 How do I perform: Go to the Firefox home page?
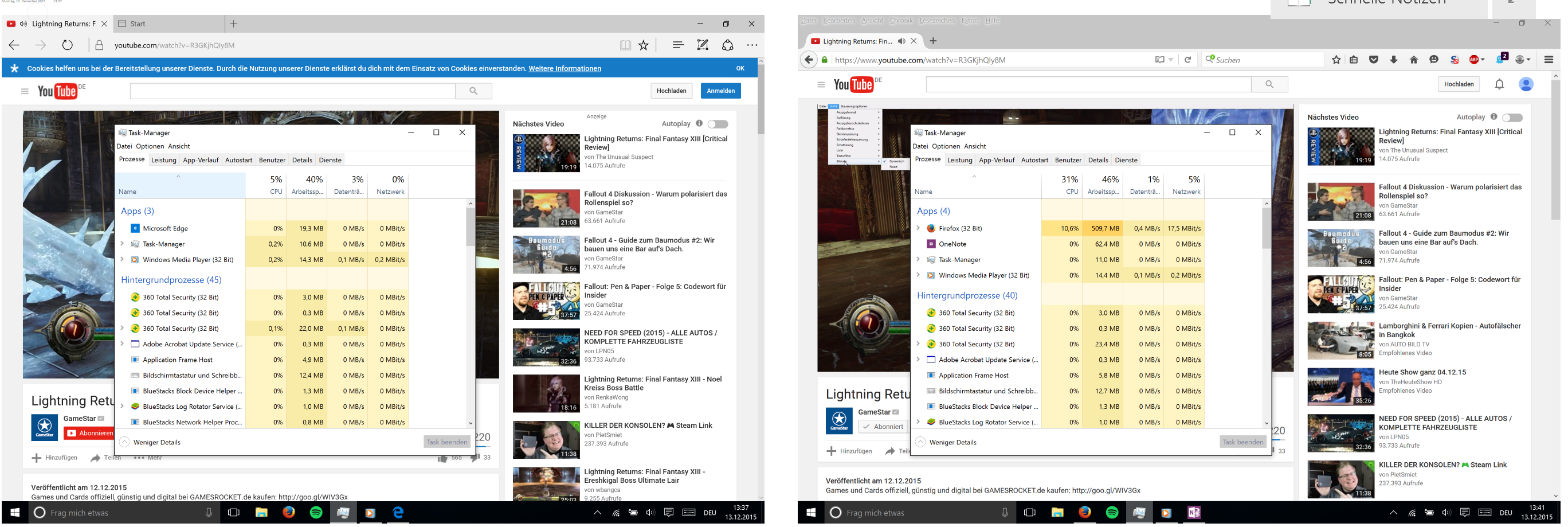[x=1414, y=60]
